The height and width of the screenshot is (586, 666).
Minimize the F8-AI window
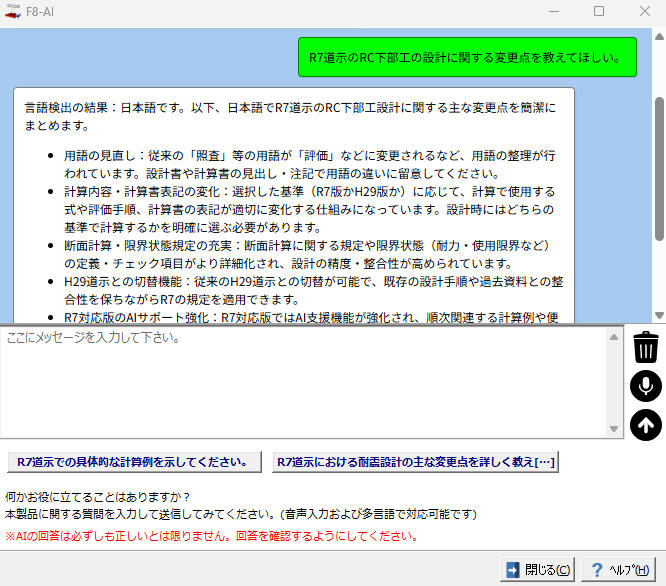click(x=554, y=11)
